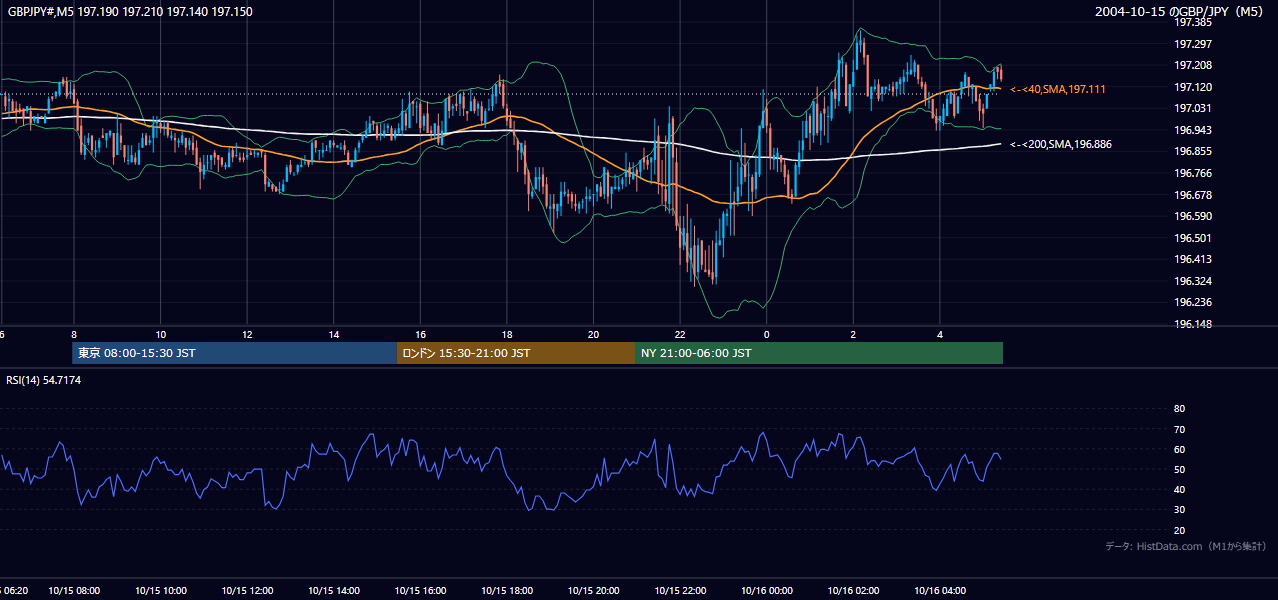Click price axis value 197.208

1193,65
